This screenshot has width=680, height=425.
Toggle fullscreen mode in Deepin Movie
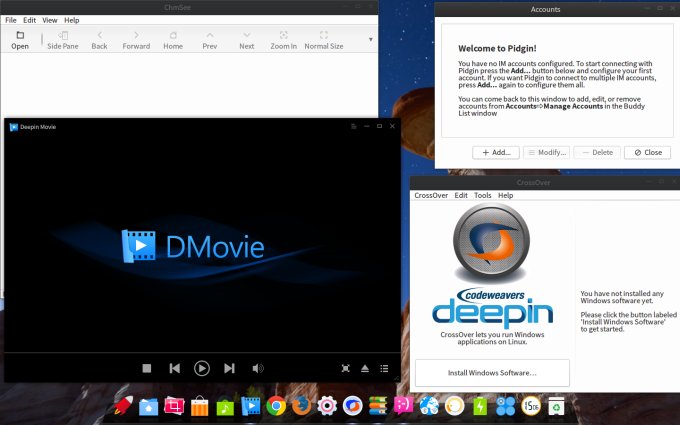tap(345, 368)
